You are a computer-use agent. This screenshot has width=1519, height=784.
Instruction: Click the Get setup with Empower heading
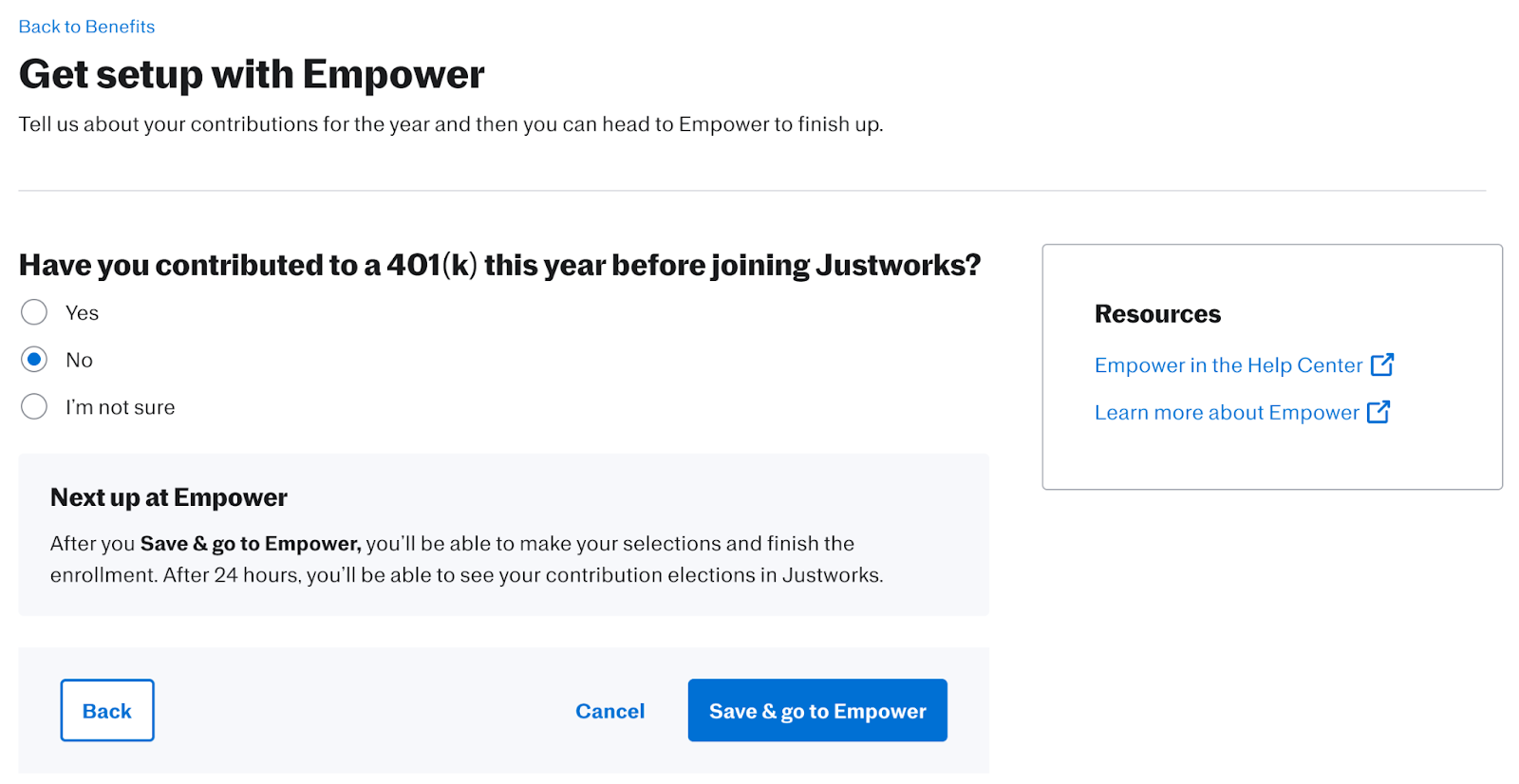(252, 74)
